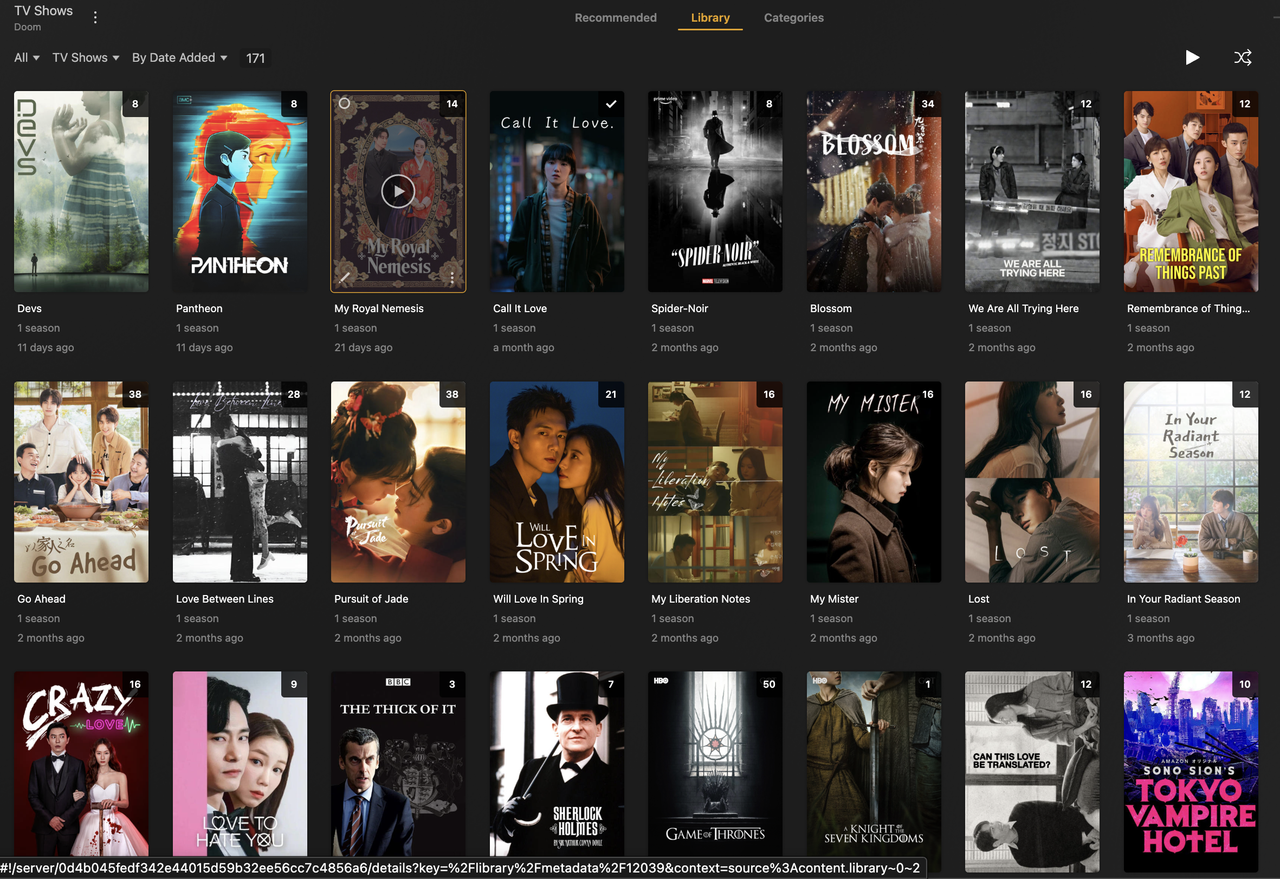Open the Go Ahead poster

click(81, 482)
